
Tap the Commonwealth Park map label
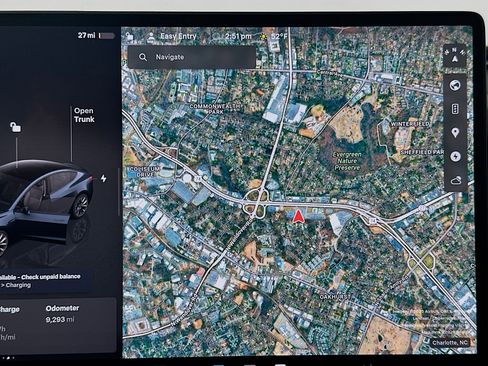click(214, 109)
